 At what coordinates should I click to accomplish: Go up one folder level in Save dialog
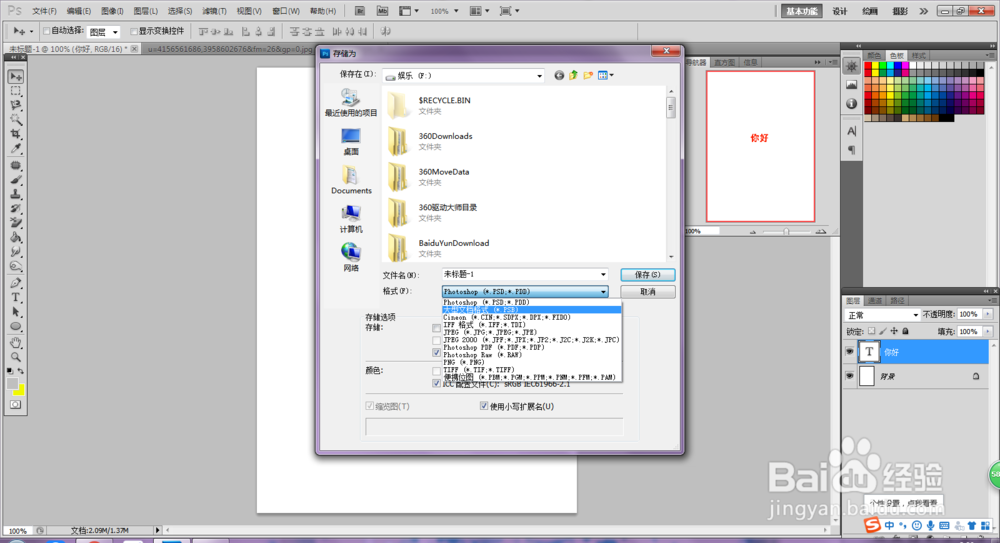[x=573, y=75]
